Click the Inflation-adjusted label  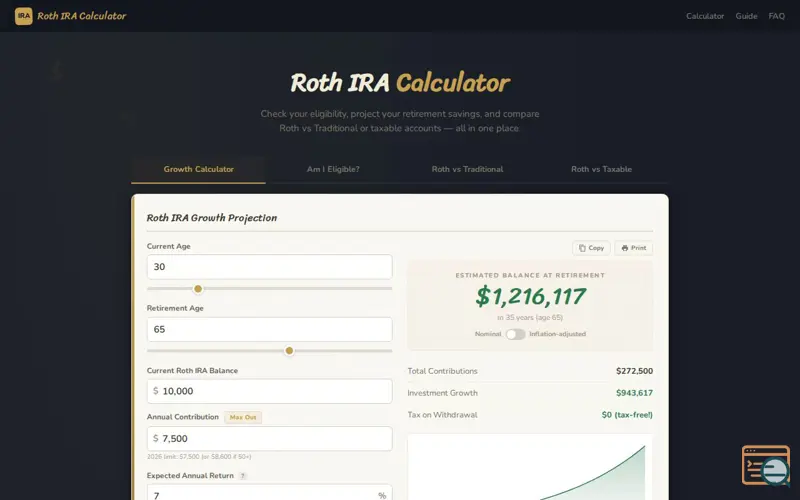(x=557, y=334)
